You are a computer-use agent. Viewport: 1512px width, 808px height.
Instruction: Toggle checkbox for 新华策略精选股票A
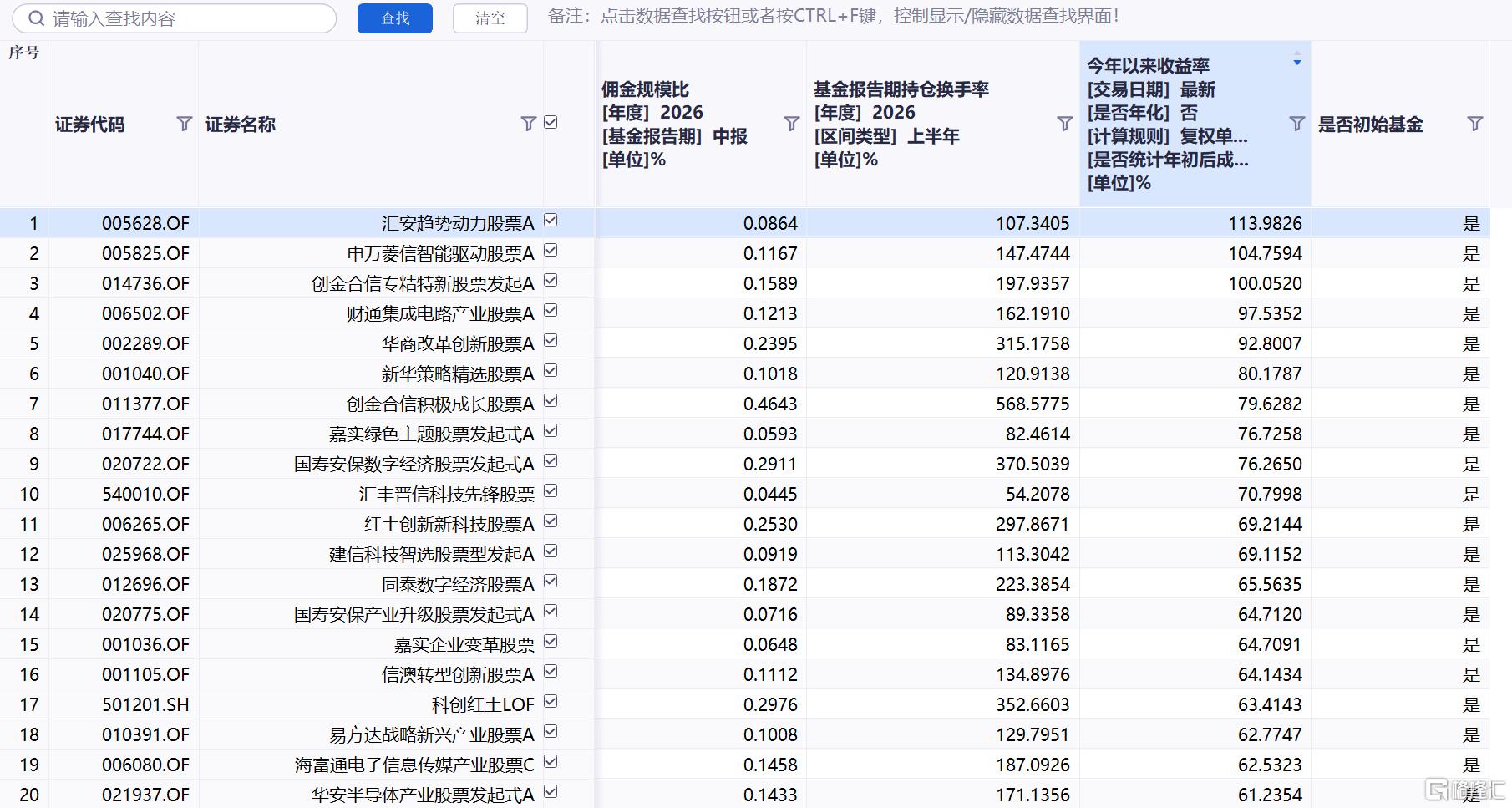pyautogui.click(x=551, y=371)
